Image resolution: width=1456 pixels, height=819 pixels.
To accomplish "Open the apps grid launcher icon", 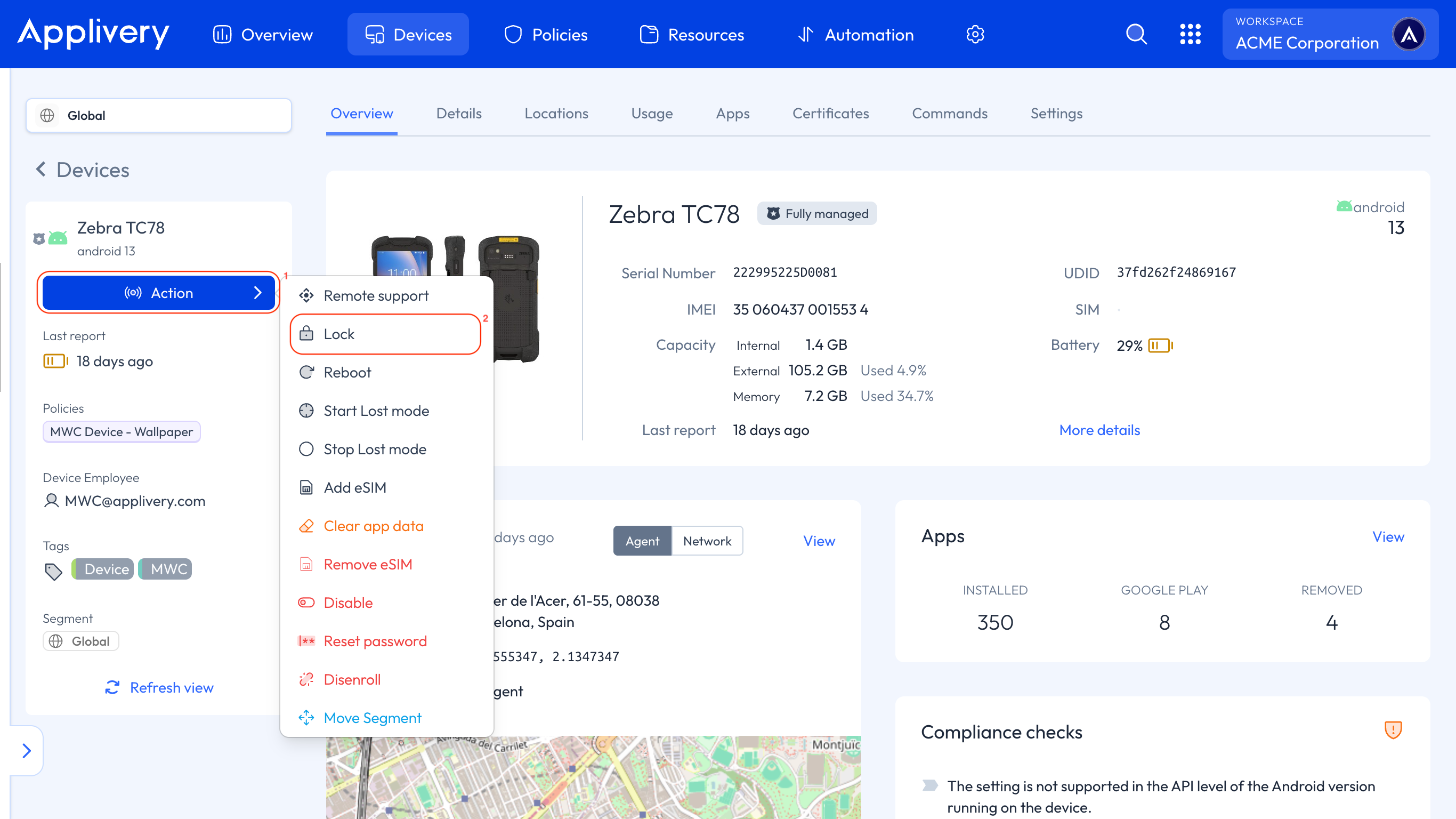I will click(x=1190, y=35).
